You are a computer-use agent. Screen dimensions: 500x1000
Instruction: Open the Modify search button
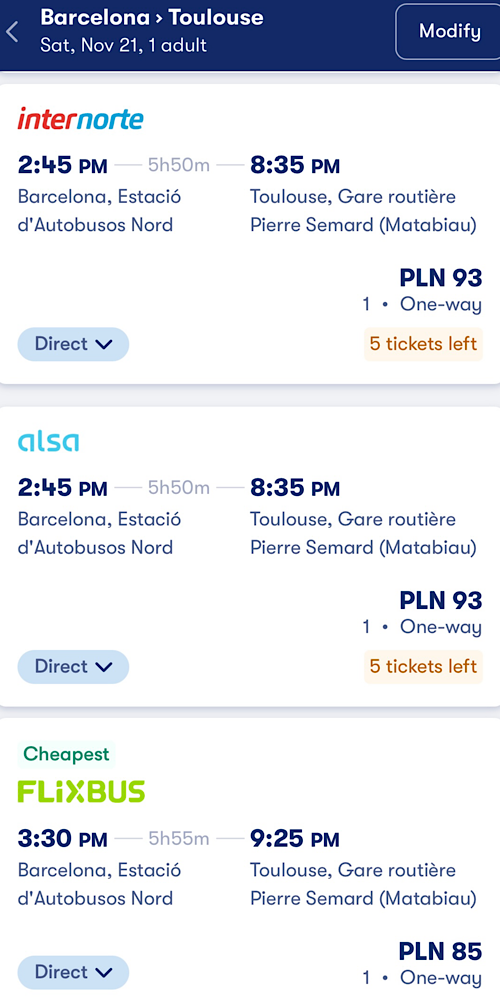click(x=449, y=31)
